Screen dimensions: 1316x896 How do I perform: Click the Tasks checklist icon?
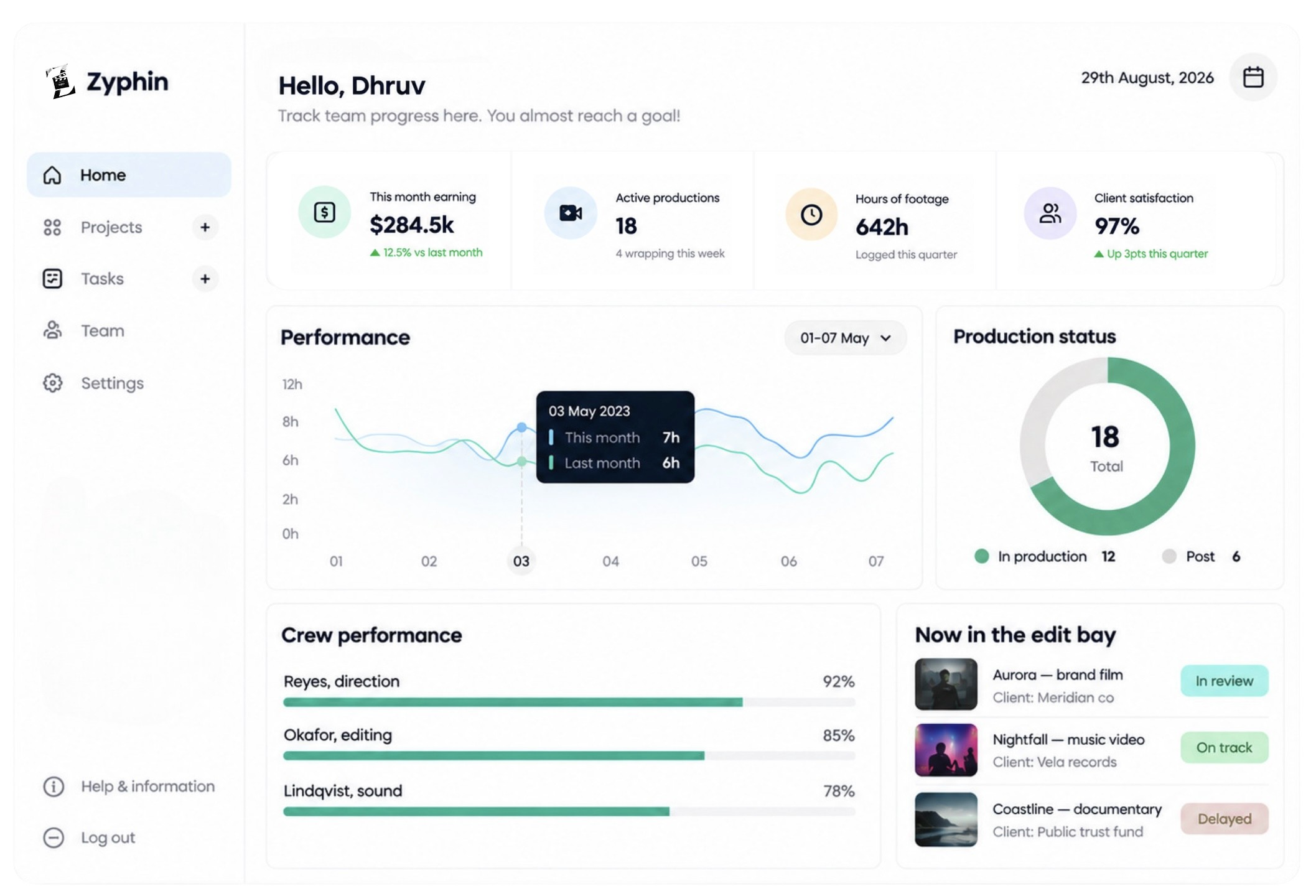coord(52,279)
